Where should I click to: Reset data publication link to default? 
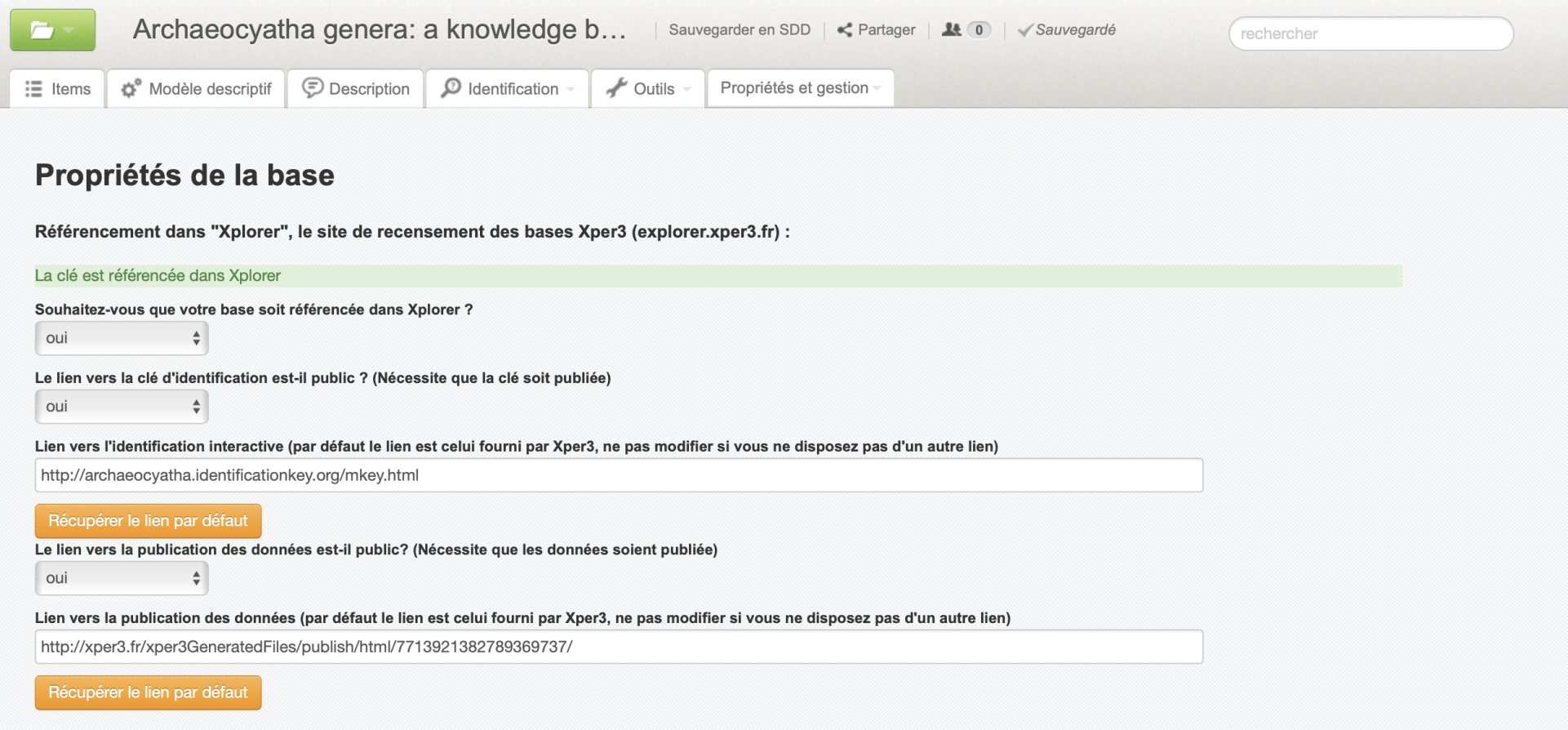point(148,692)
